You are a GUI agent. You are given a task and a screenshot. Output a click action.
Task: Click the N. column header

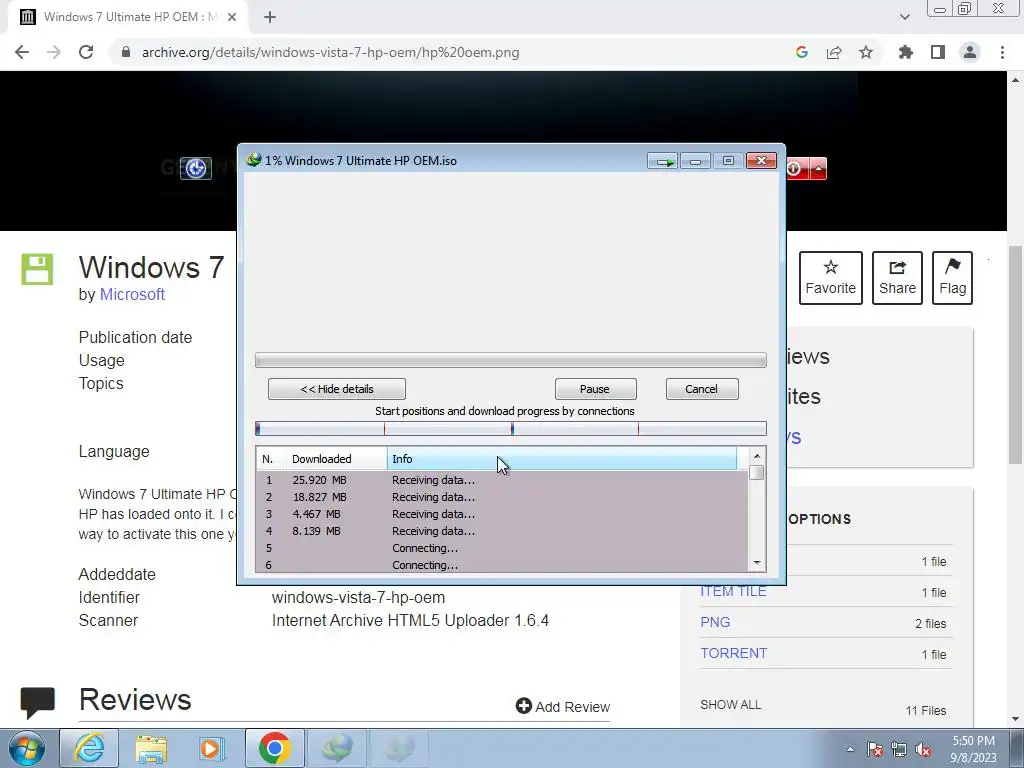[x=271, y=459]
